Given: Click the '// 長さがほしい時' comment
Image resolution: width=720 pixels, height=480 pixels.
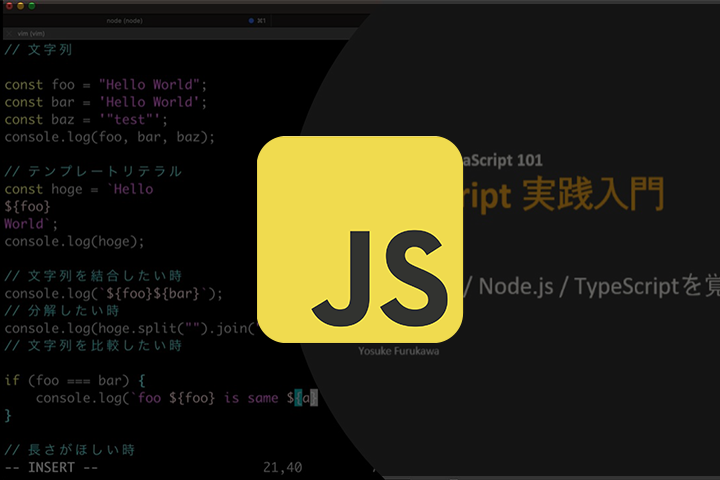Looking at the screenshot, I should click(x=70, y=450).
